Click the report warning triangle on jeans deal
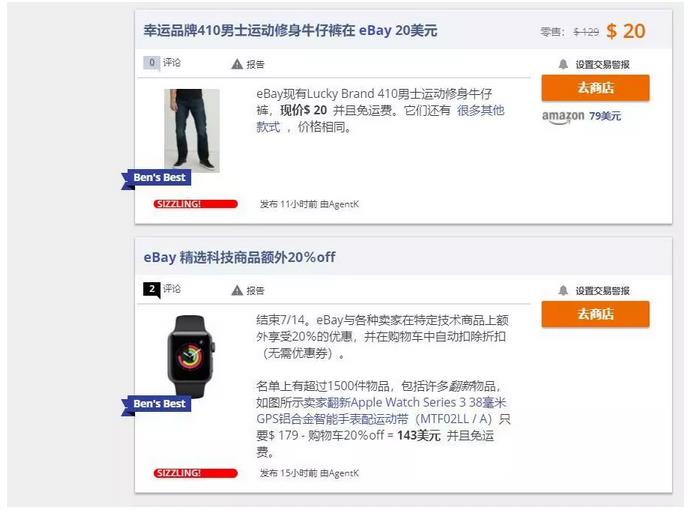The width and height of the screenshot is (691, 513). pos(237,64)
